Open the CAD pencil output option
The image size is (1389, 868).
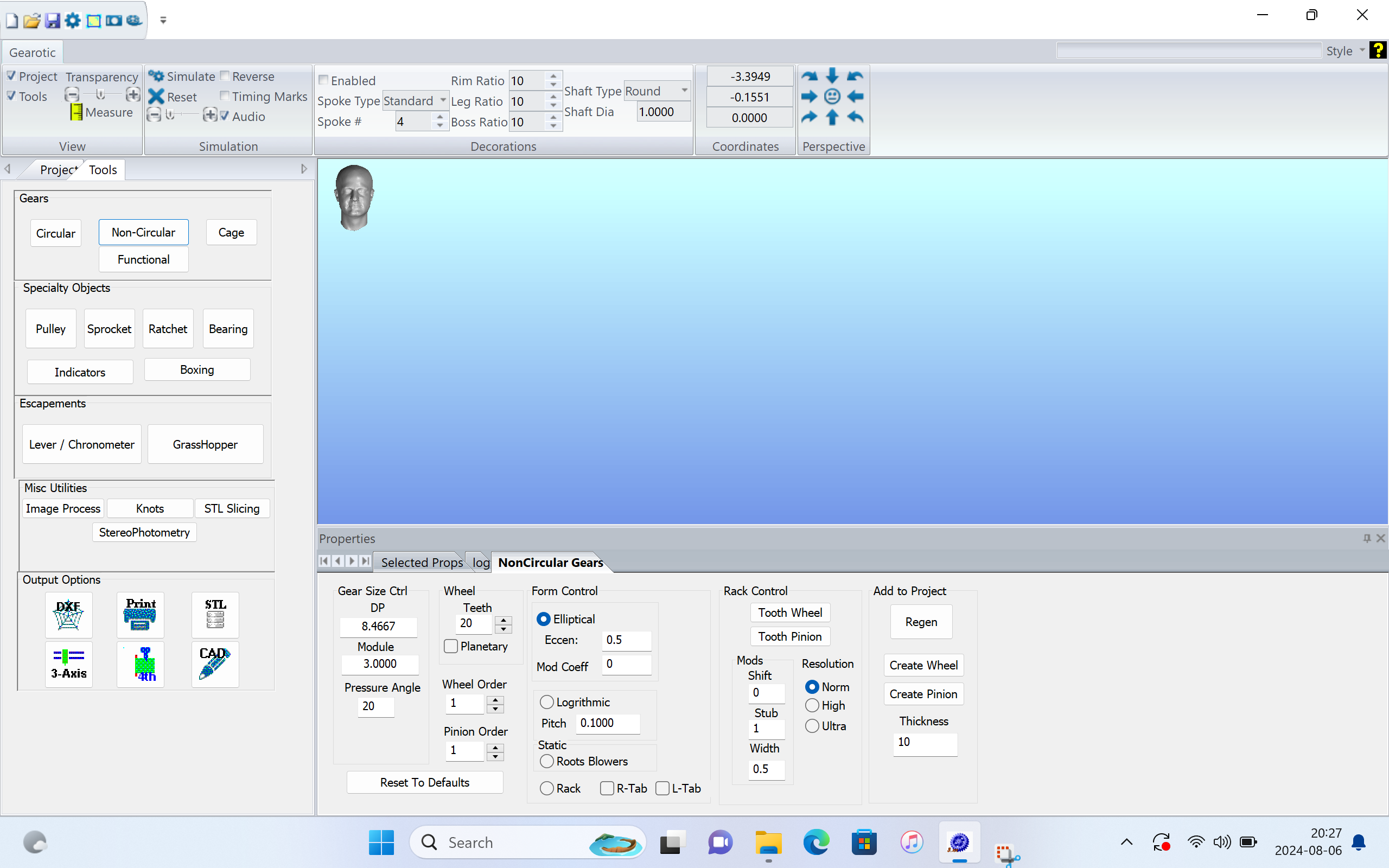tap(215, 663)
